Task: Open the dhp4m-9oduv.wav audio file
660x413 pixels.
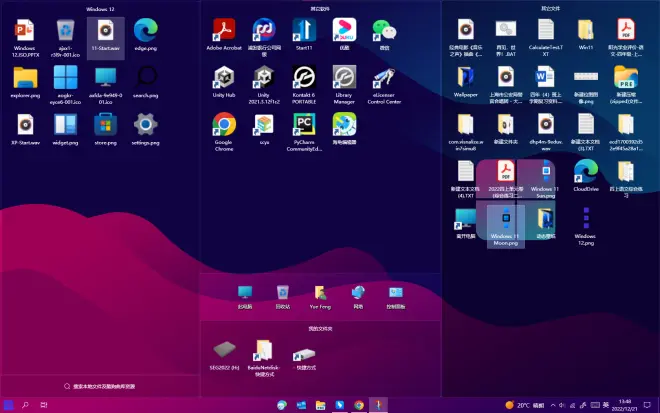Action: coord(546,132)
